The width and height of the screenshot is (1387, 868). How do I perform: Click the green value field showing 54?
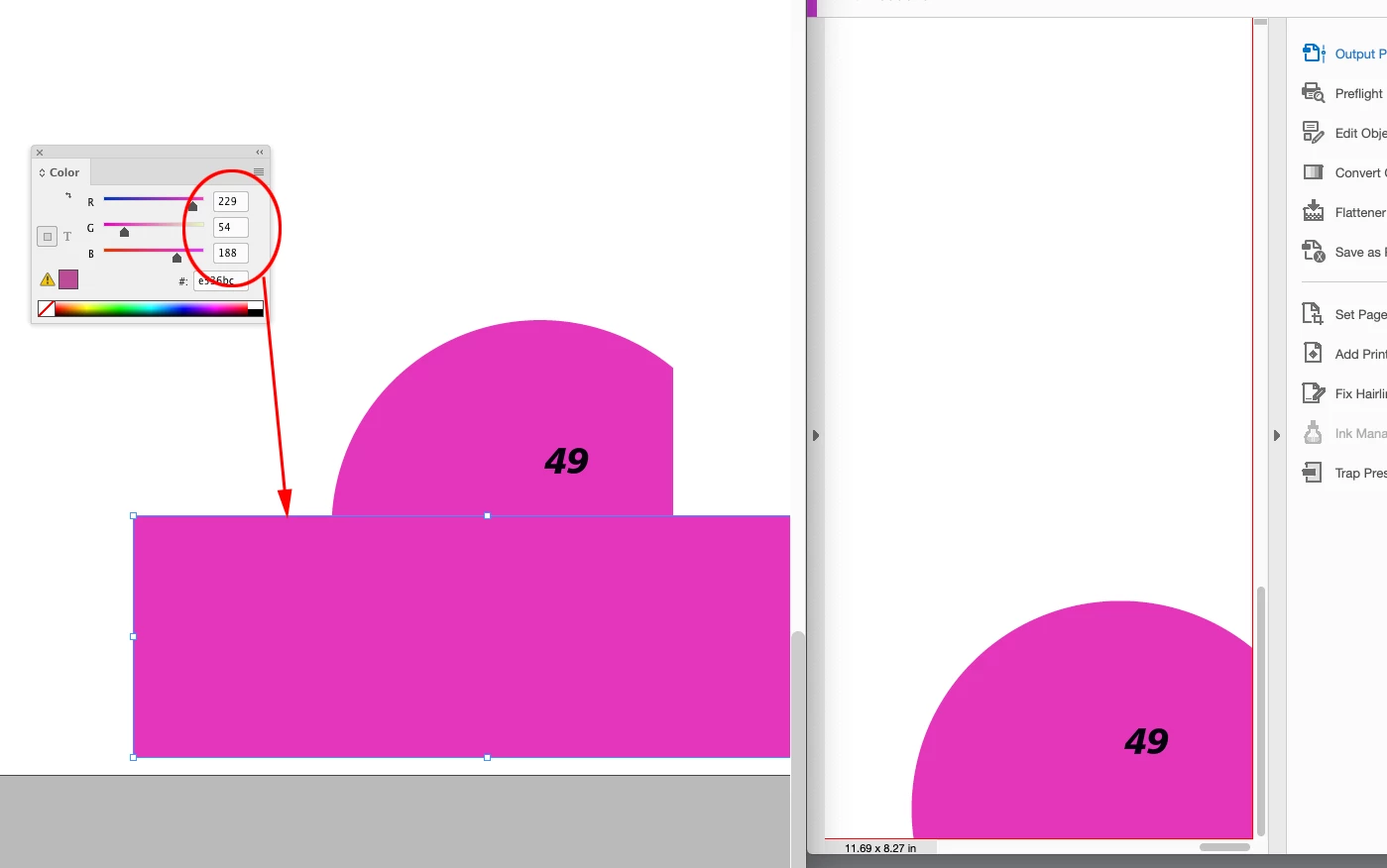[x=230, y=227]
